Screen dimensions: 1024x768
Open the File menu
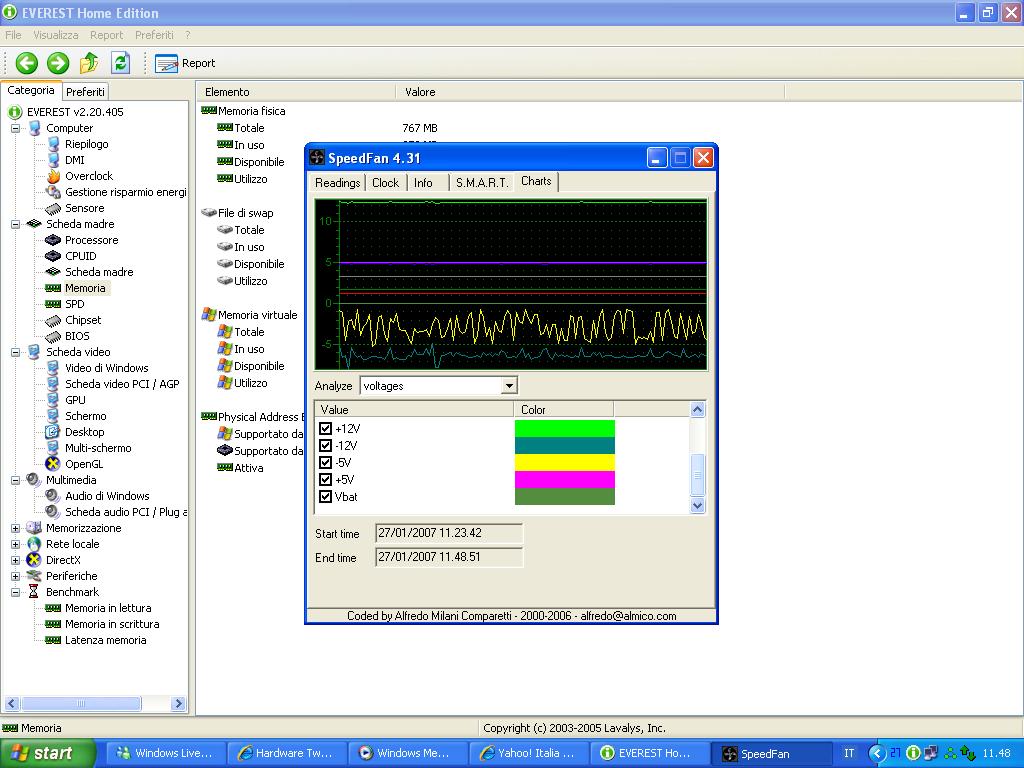[13, 35]
